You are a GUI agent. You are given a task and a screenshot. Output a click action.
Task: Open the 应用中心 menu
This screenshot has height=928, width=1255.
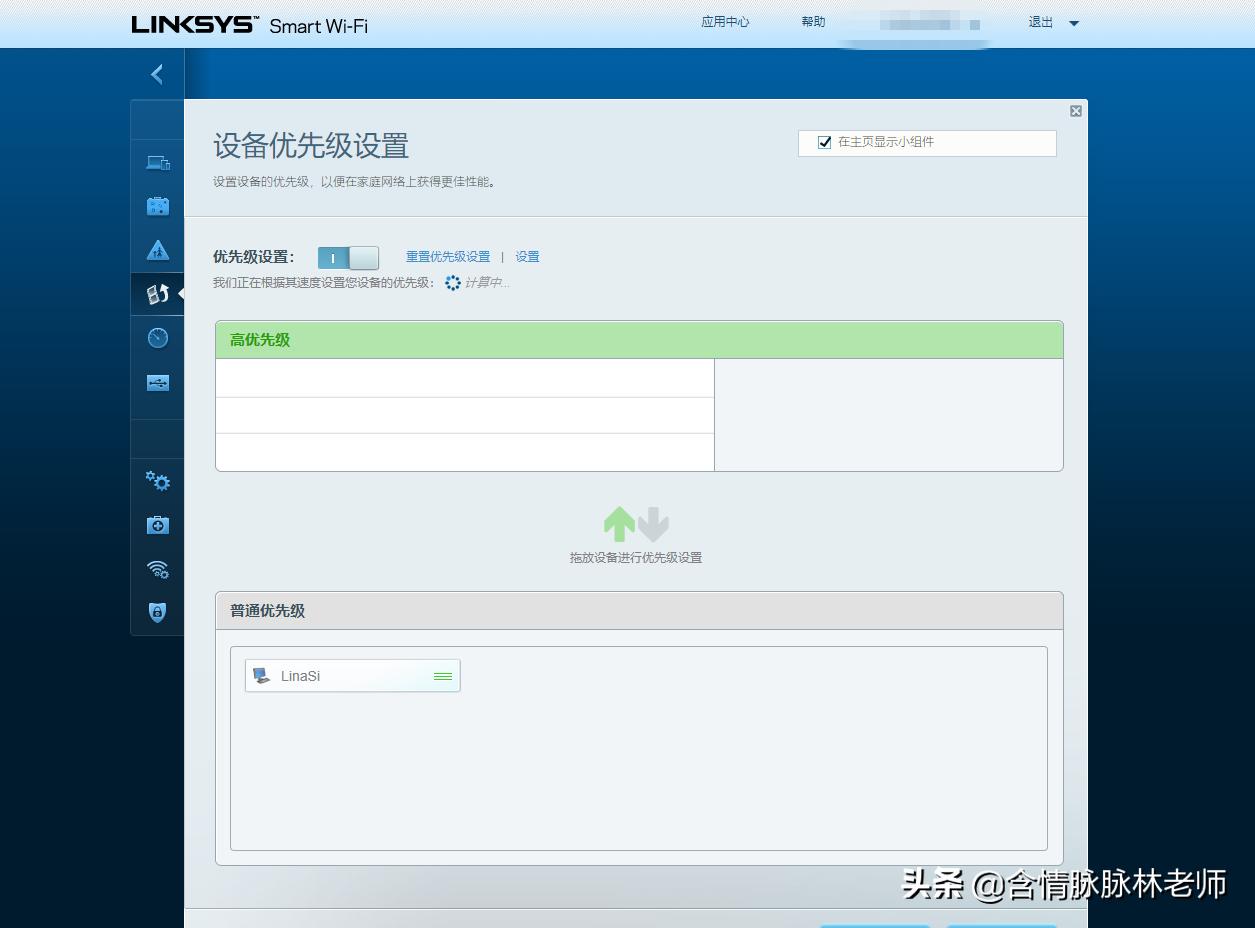click(724, 22)
